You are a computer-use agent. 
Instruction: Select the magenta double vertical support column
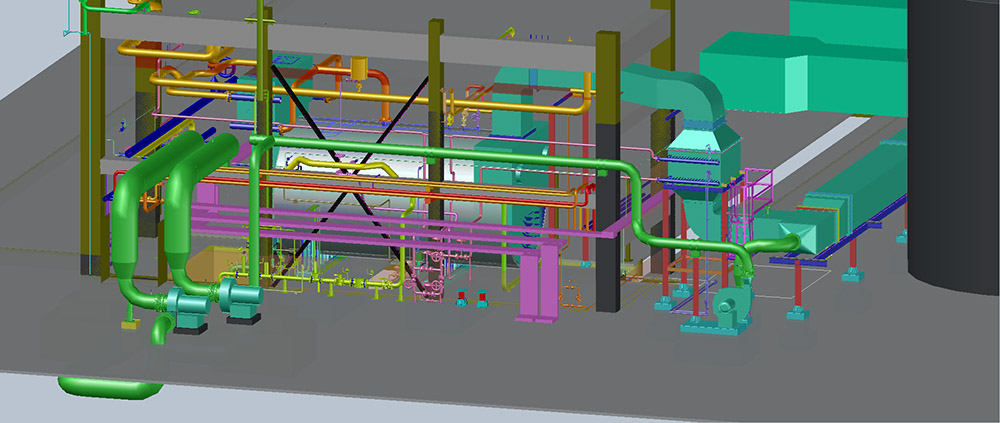point(540,281)
